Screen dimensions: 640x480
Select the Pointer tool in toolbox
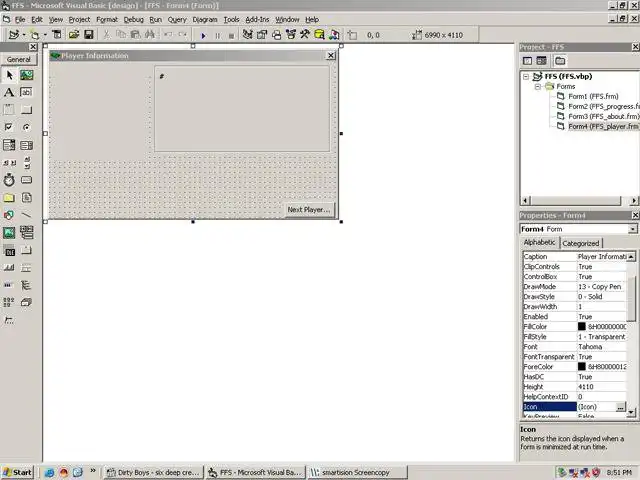pyautogui.click(x=9, y=75)
